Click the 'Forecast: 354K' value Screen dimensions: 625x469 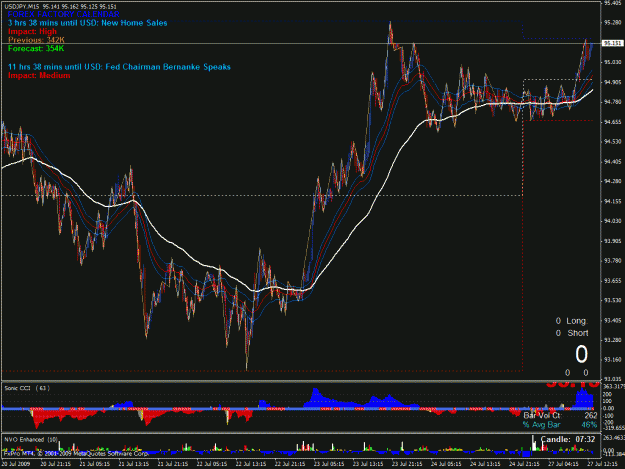[x=36, y=49]
